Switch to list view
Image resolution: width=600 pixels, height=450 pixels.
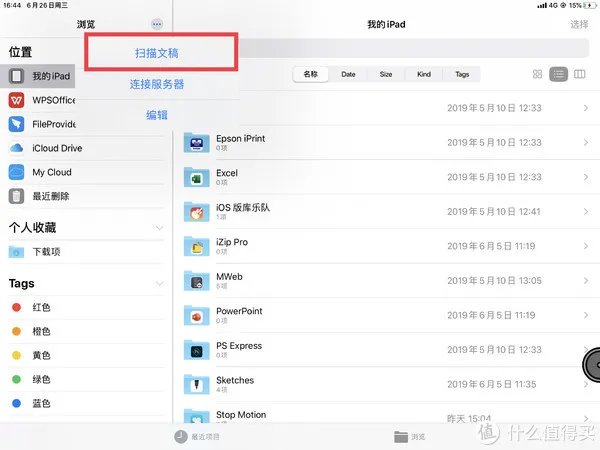[558, 74]
